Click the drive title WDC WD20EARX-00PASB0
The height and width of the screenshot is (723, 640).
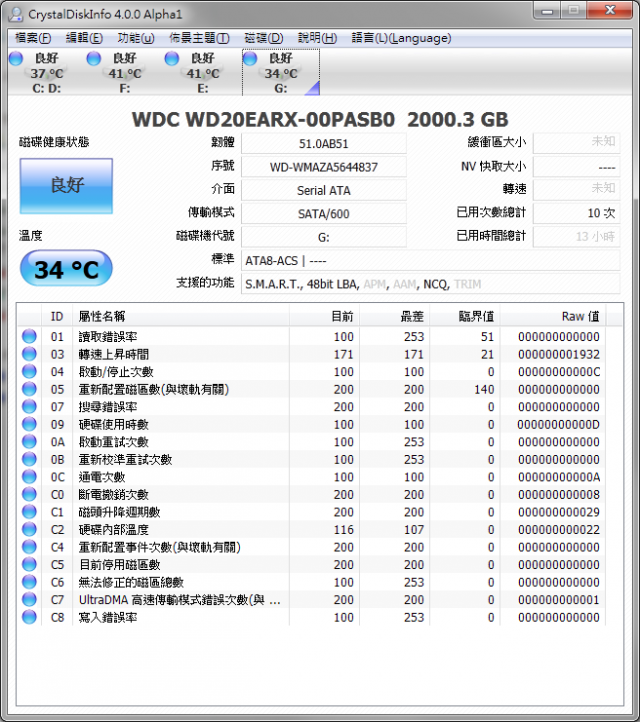(x=263, y=119)
